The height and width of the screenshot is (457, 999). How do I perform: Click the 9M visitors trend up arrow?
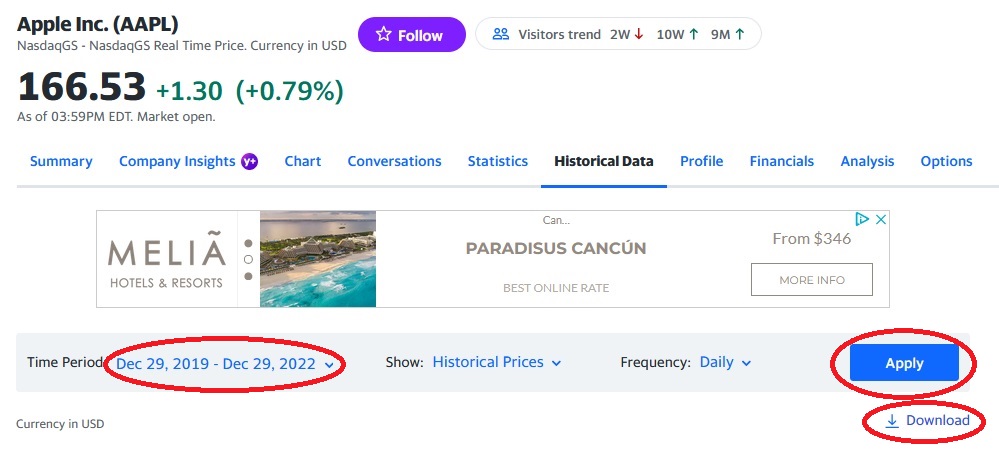[740, 34]
